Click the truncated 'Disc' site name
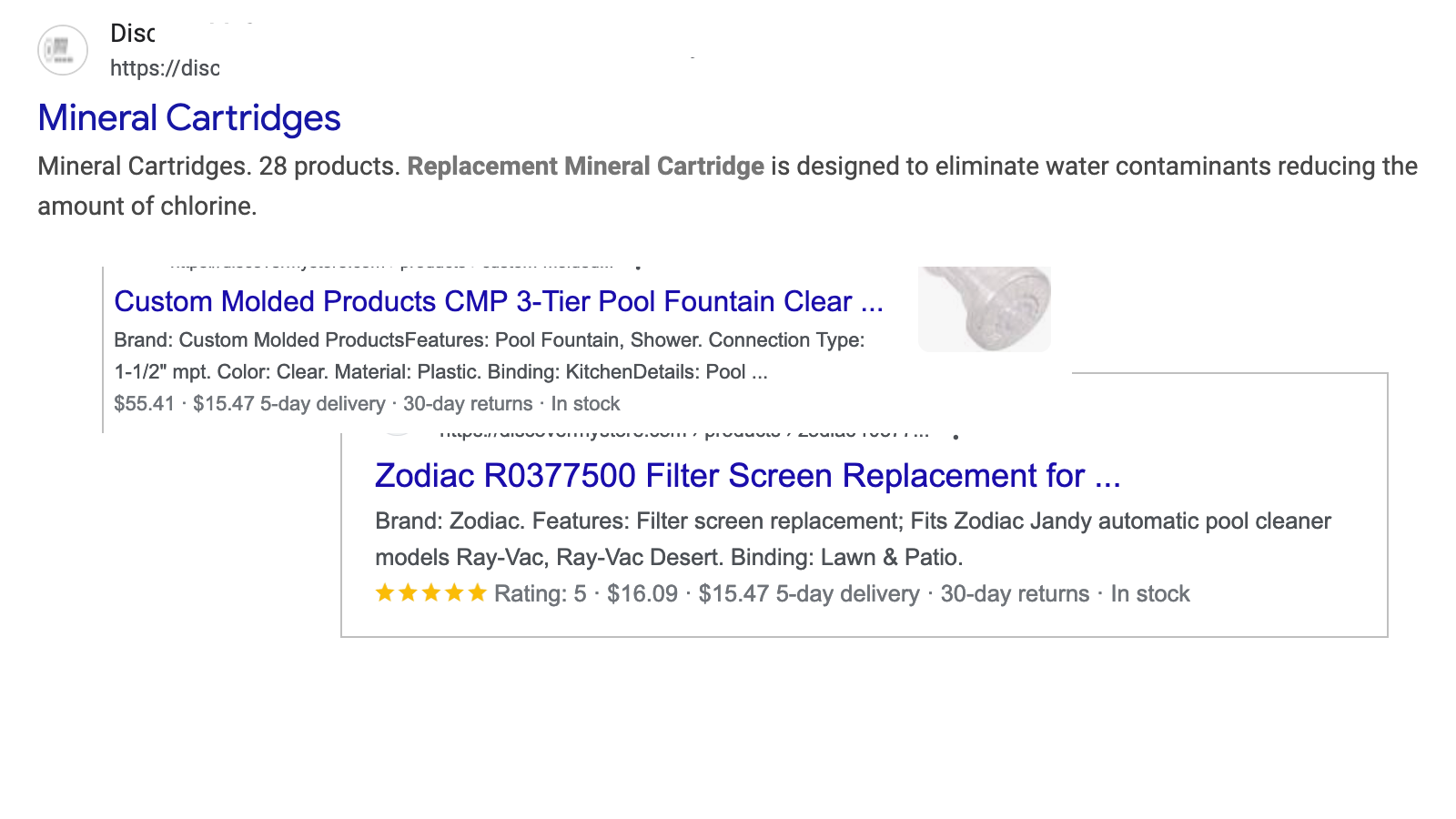The height and width of the screenshot is (819, 1456). tap(132, 34)
